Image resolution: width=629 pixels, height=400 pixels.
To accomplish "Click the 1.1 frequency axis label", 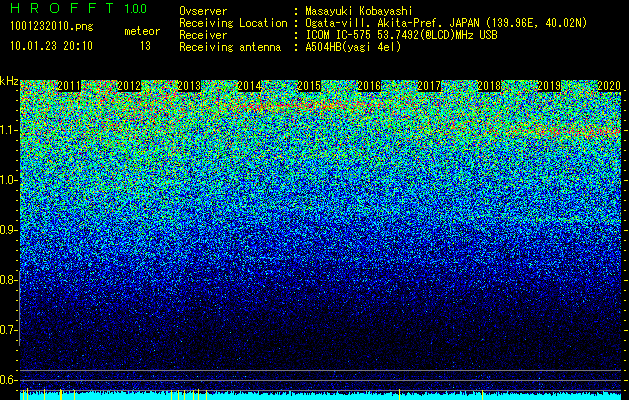I will click(8, 130).
